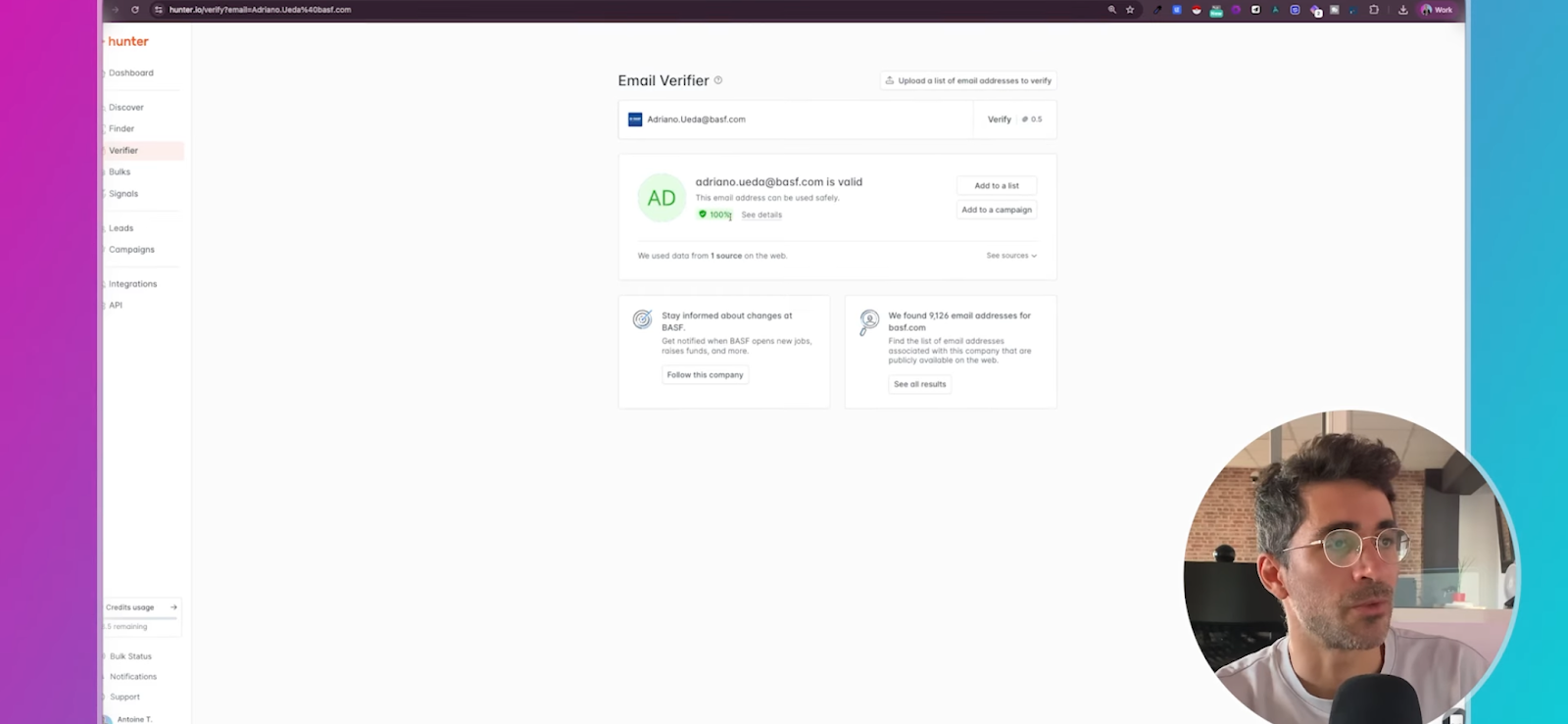Open the Antoine T. account menu

point(134,719)
